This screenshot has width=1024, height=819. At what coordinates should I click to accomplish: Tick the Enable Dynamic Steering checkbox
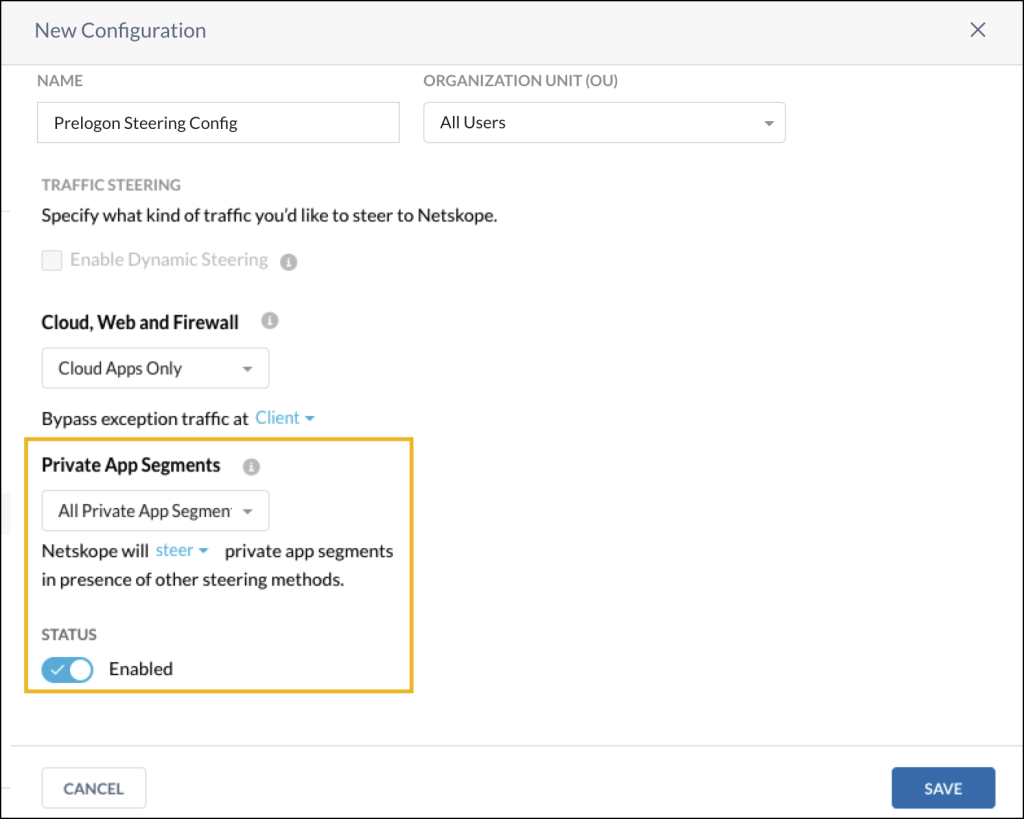click(x=52, y=260)
